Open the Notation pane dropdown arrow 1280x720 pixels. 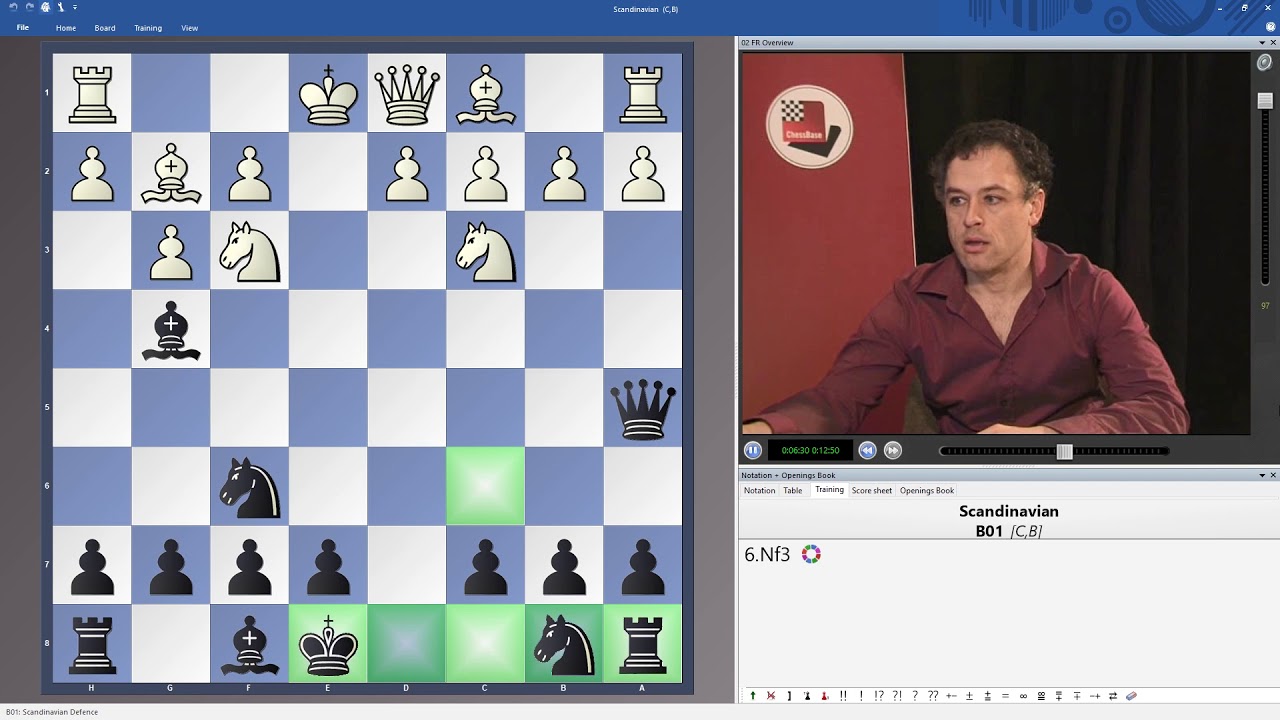pos(1262,475)
